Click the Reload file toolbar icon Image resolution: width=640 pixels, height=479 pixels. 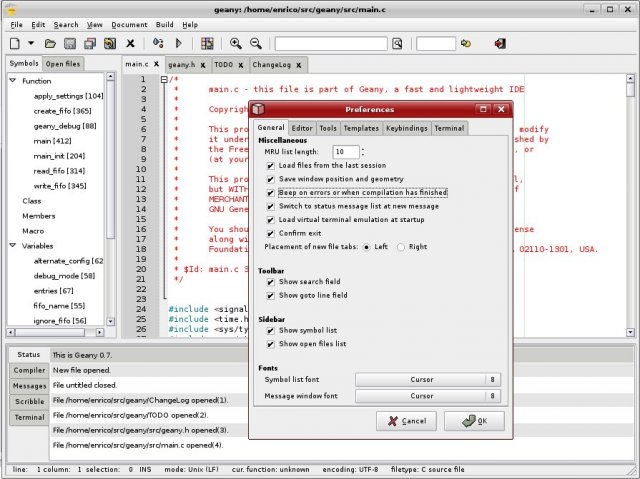(x=110, y=43)
